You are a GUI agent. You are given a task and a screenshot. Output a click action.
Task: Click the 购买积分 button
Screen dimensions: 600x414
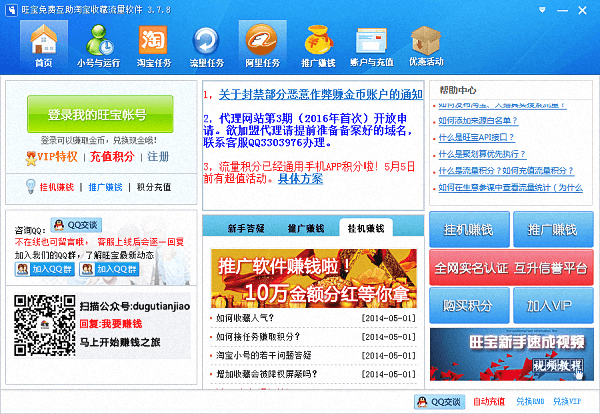click(x=470, y=306)
